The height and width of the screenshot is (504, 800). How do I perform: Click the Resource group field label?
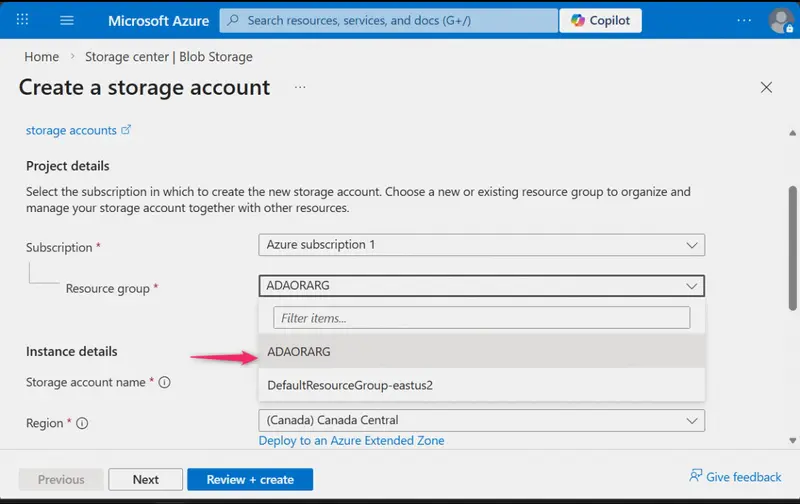coord(108,288)
